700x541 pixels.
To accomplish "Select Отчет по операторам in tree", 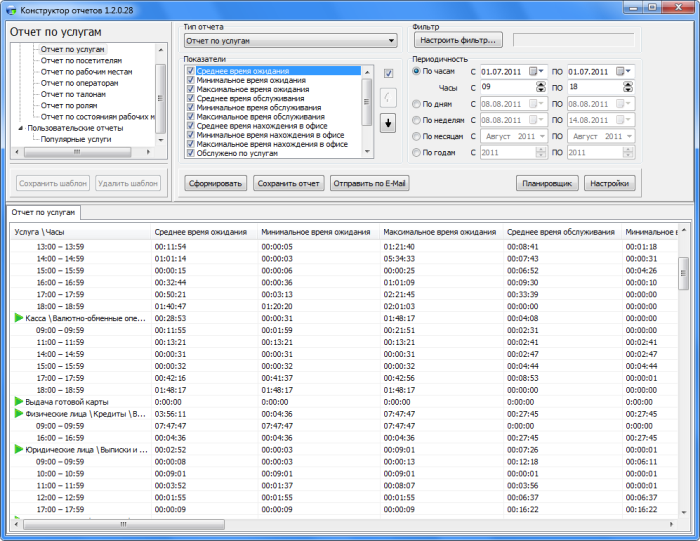I will click(x=79, y=83).
